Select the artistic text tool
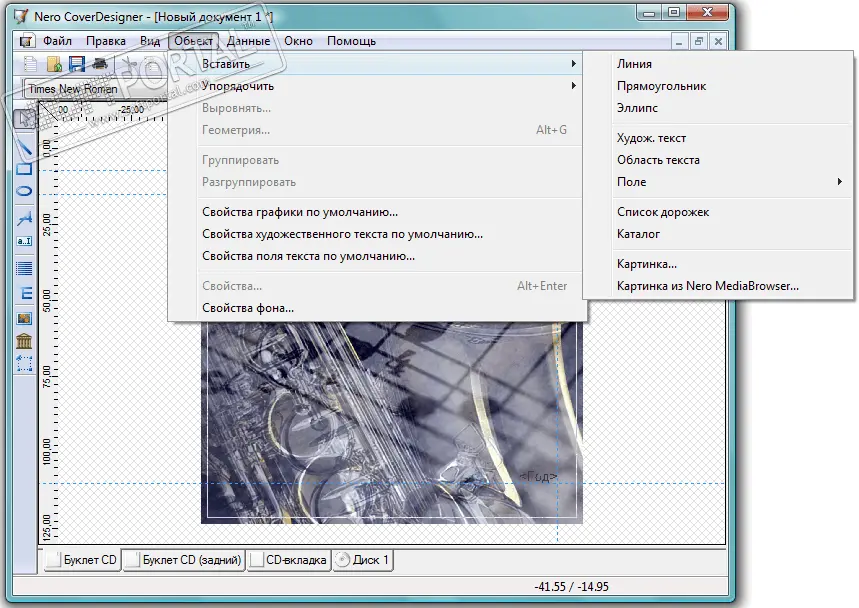Screen dimensions: 859x608 click(25, 217)
